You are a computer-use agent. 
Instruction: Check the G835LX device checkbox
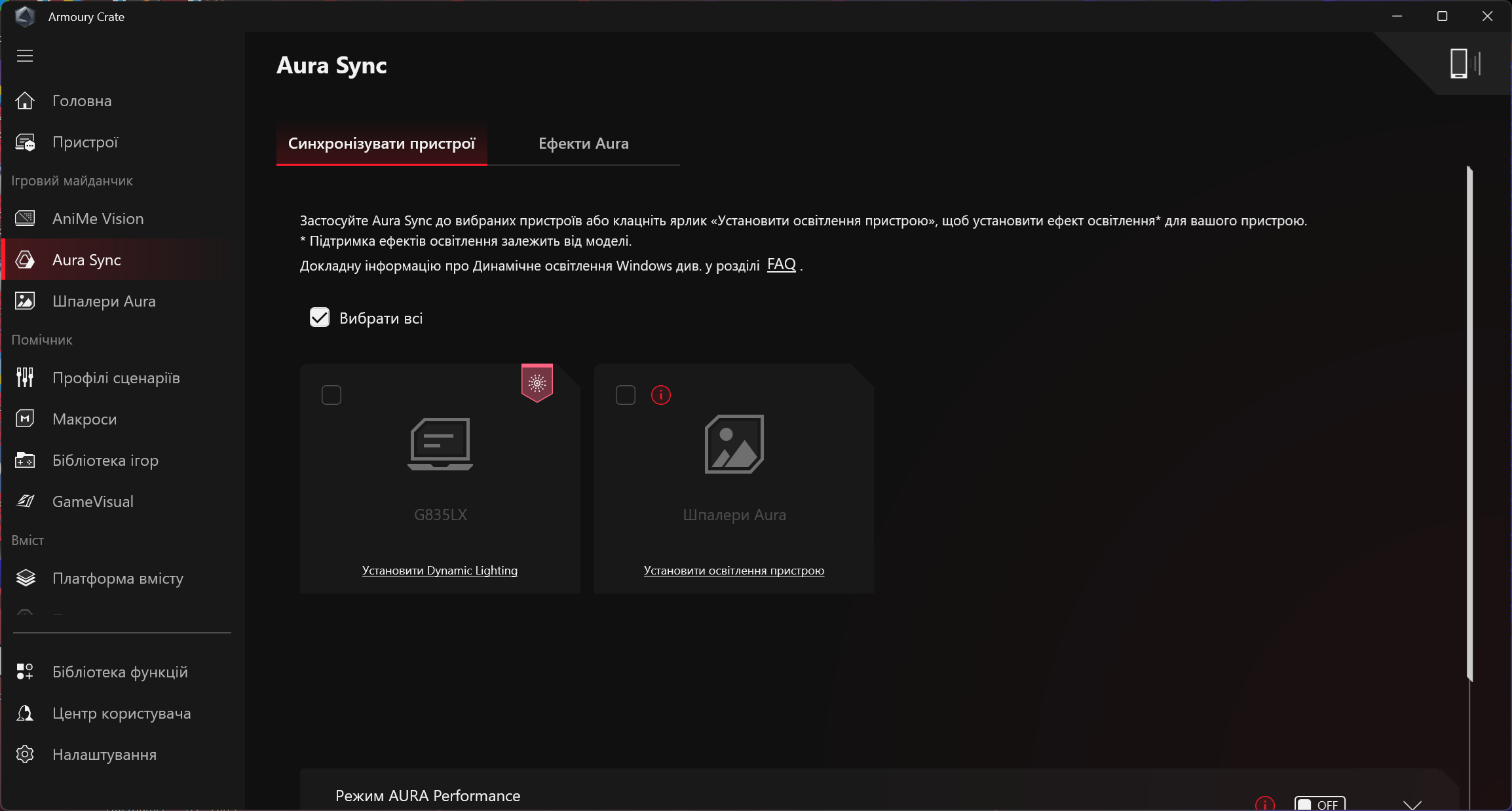click(331, 395)
